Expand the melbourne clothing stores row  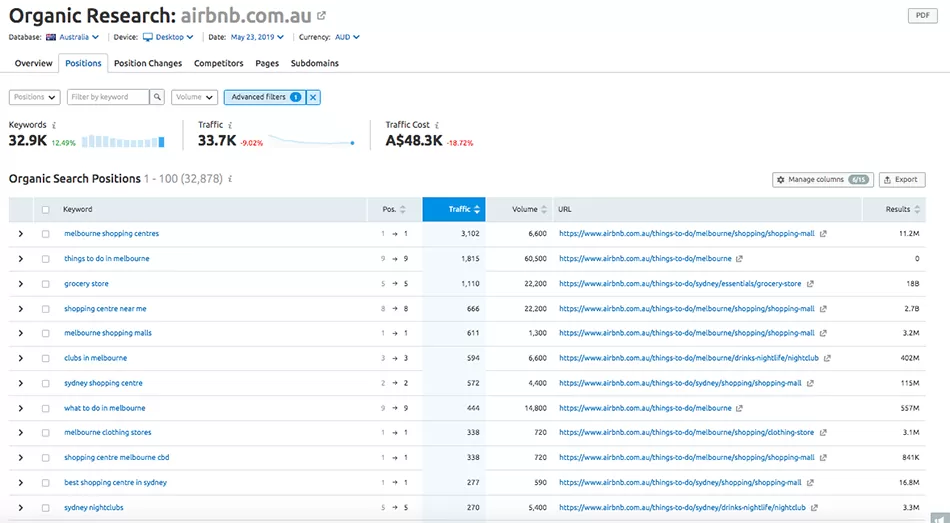click(x=21, y=433)
